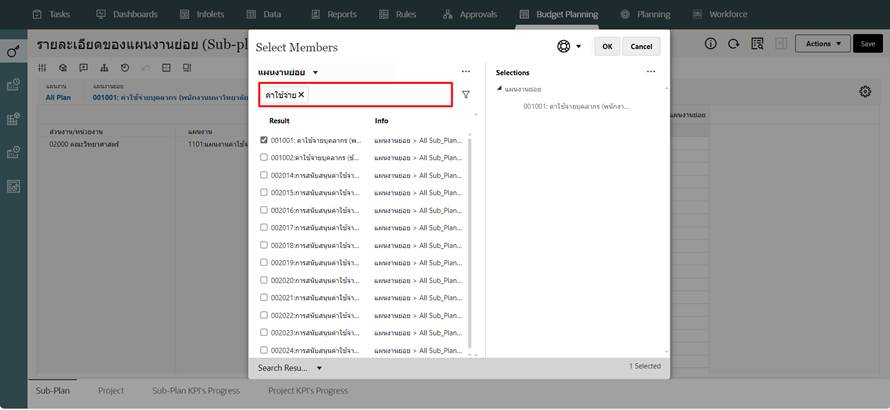
Task: Click the Tasks icon in top navigation
Action: coord(37,14)
